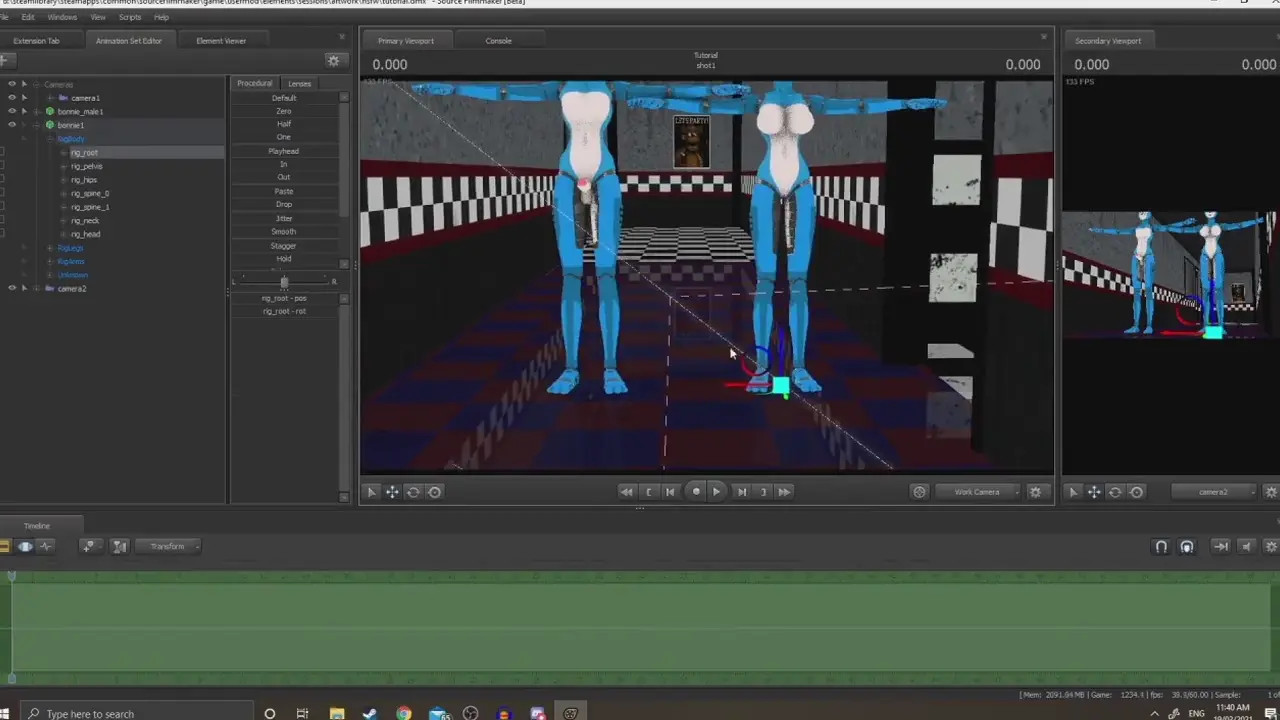The image size is (1280, 720).
Task: Jump to the first frame of the clip
Action: 626,492
